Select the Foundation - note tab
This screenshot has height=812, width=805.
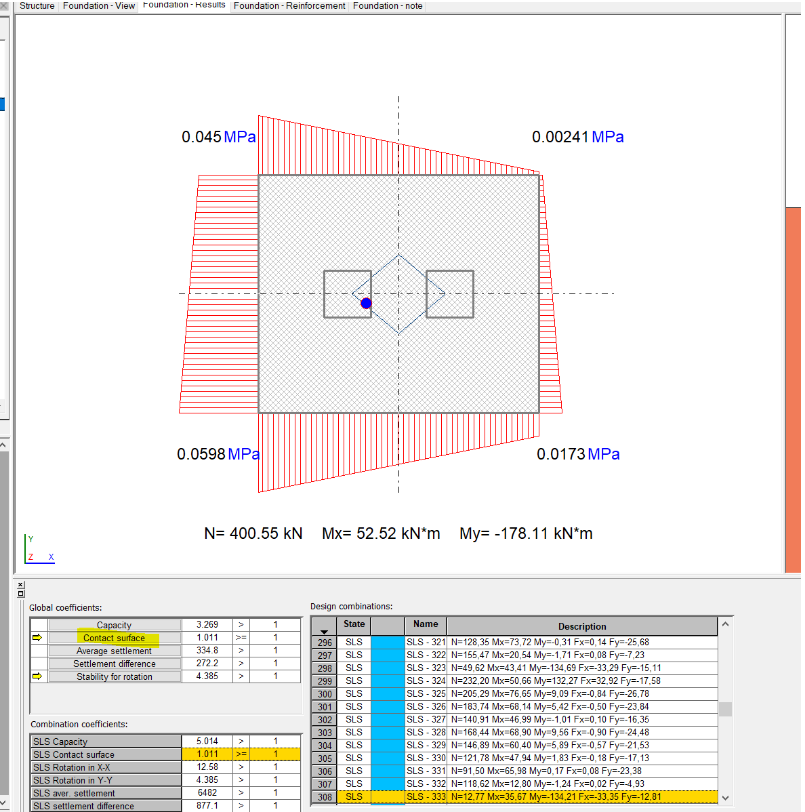tap(388, 5)
